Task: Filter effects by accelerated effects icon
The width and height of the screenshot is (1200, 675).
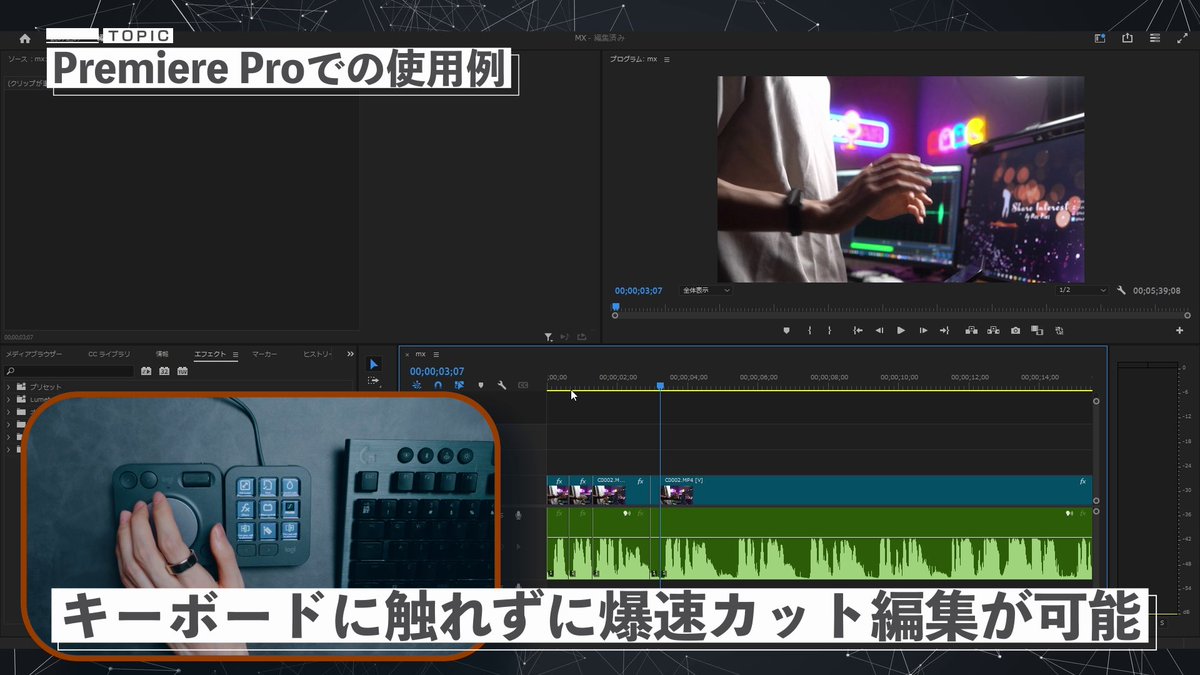Action: tap(146, 371)
